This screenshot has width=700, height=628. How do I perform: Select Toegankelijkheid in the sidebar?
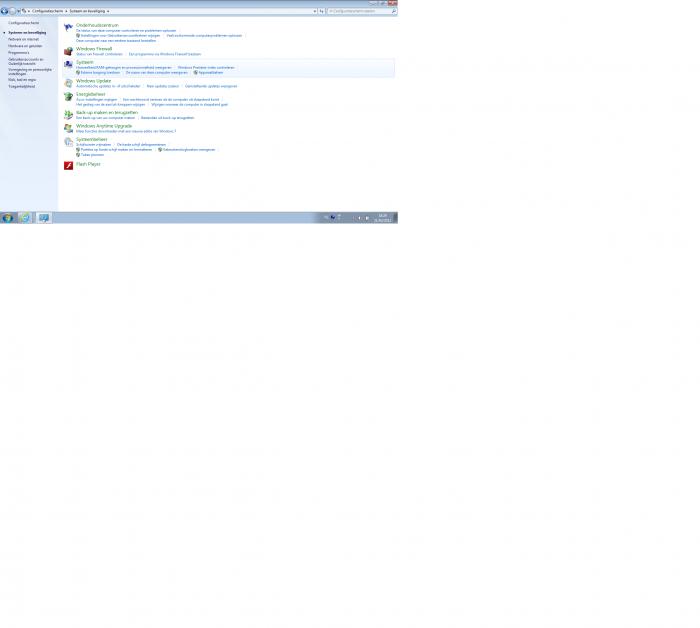tap(21, 86)
